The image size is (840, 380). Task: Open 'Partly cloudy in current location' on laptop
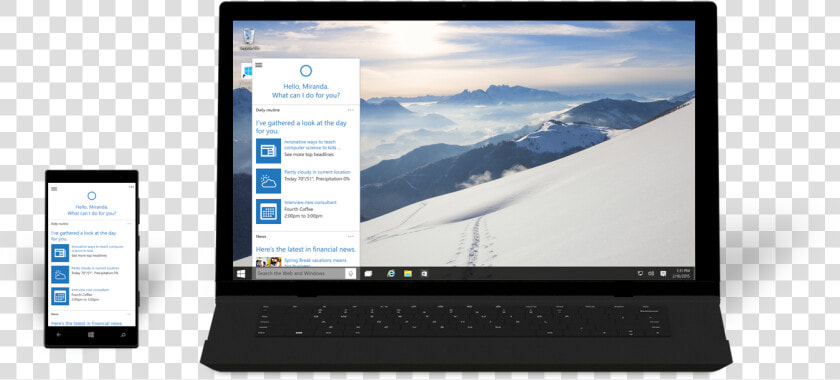click(x=317, y=172)
